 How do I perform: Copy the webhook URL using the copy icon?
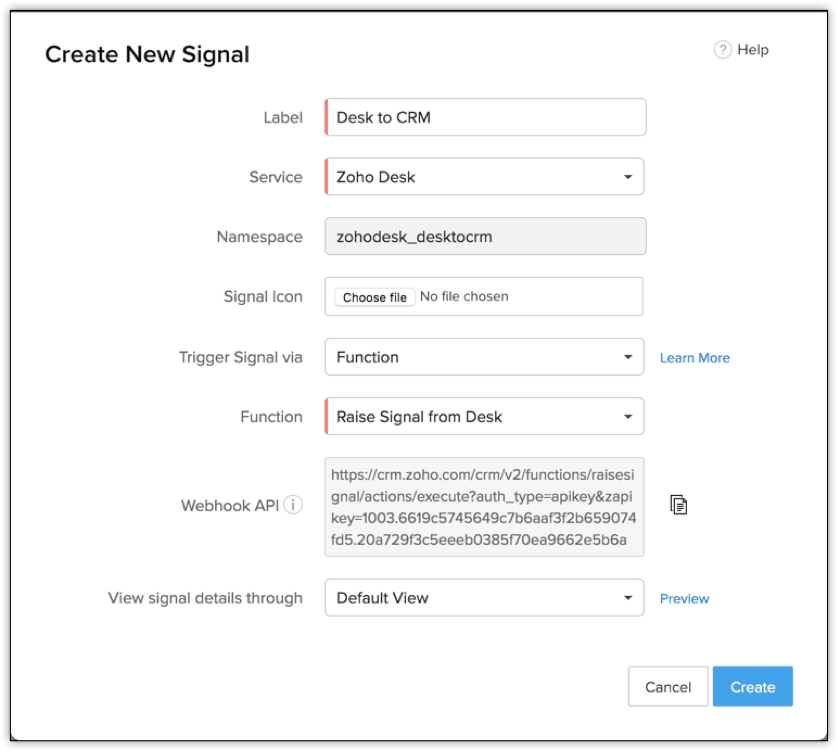point(678,504)
